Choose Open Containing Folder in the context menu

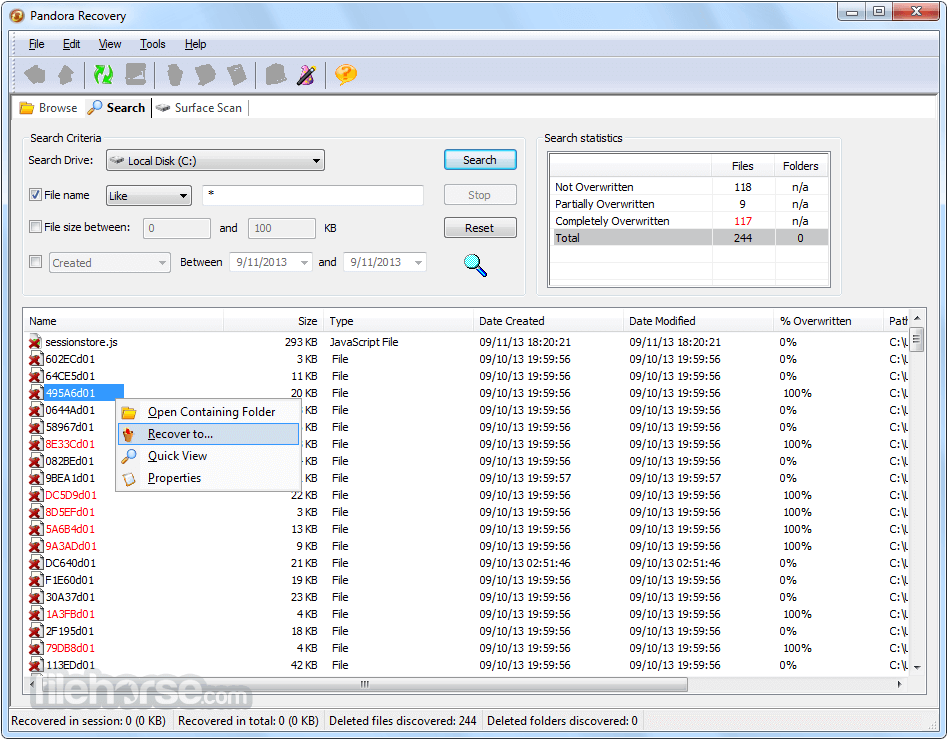(x=209, y=412)
